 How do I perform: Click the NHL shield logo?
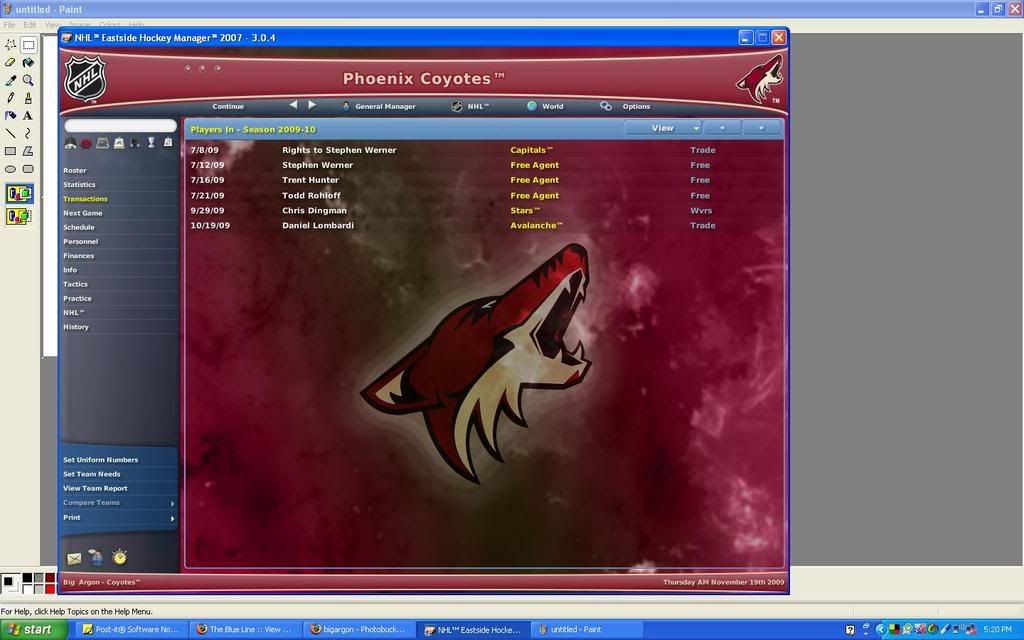click(85, 78)
